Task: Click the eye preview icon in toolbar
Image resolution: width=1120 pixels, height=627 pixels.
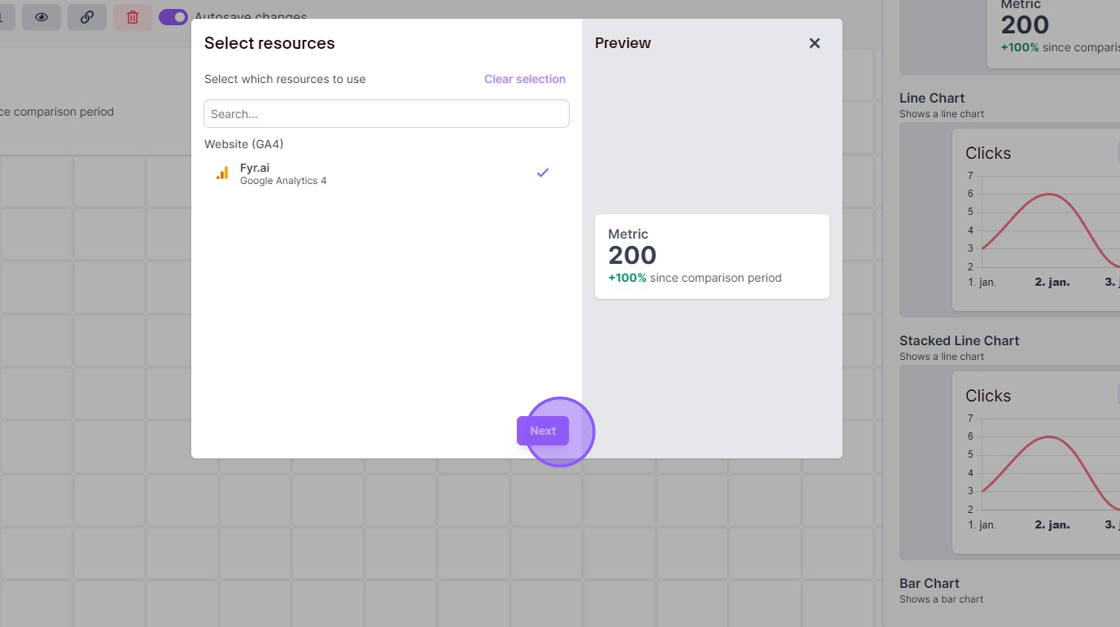Action: [x=41, y=17]
